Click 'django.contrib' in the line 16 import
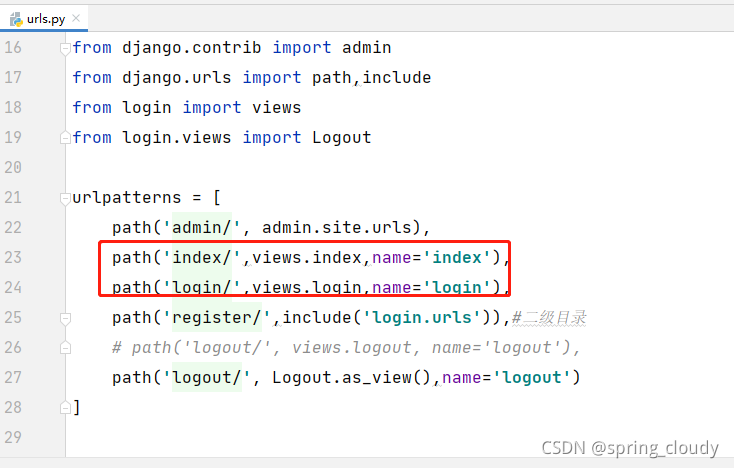The image size is (734, 468). point(191,48)
